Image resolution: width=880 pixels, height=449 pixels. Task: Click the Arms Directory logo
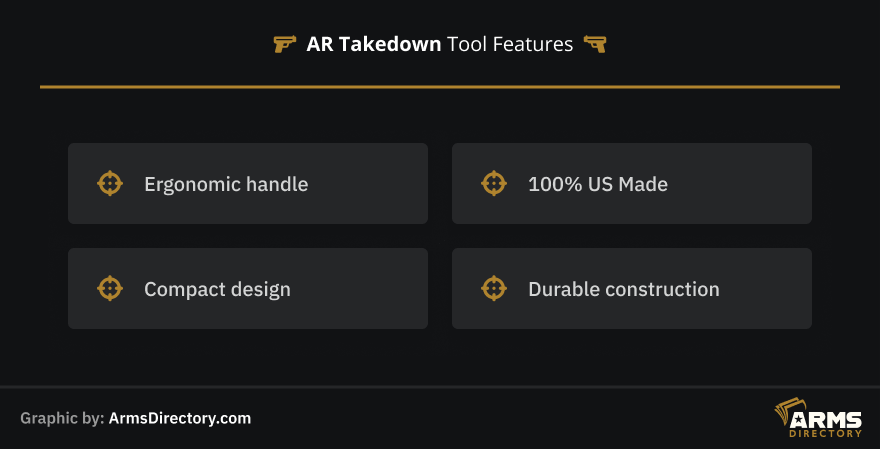tap(818, 418)
